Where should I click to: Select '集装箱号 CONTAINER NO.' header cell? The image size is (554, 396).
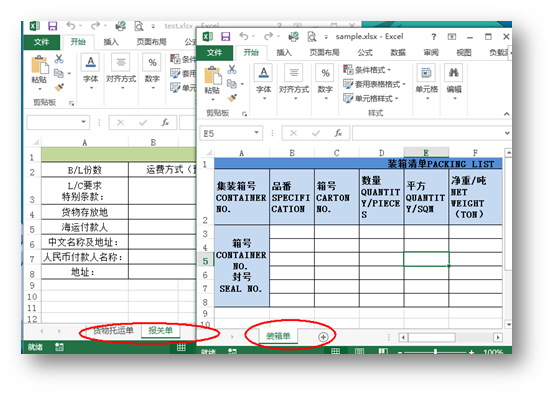click(x=241, y=197)
